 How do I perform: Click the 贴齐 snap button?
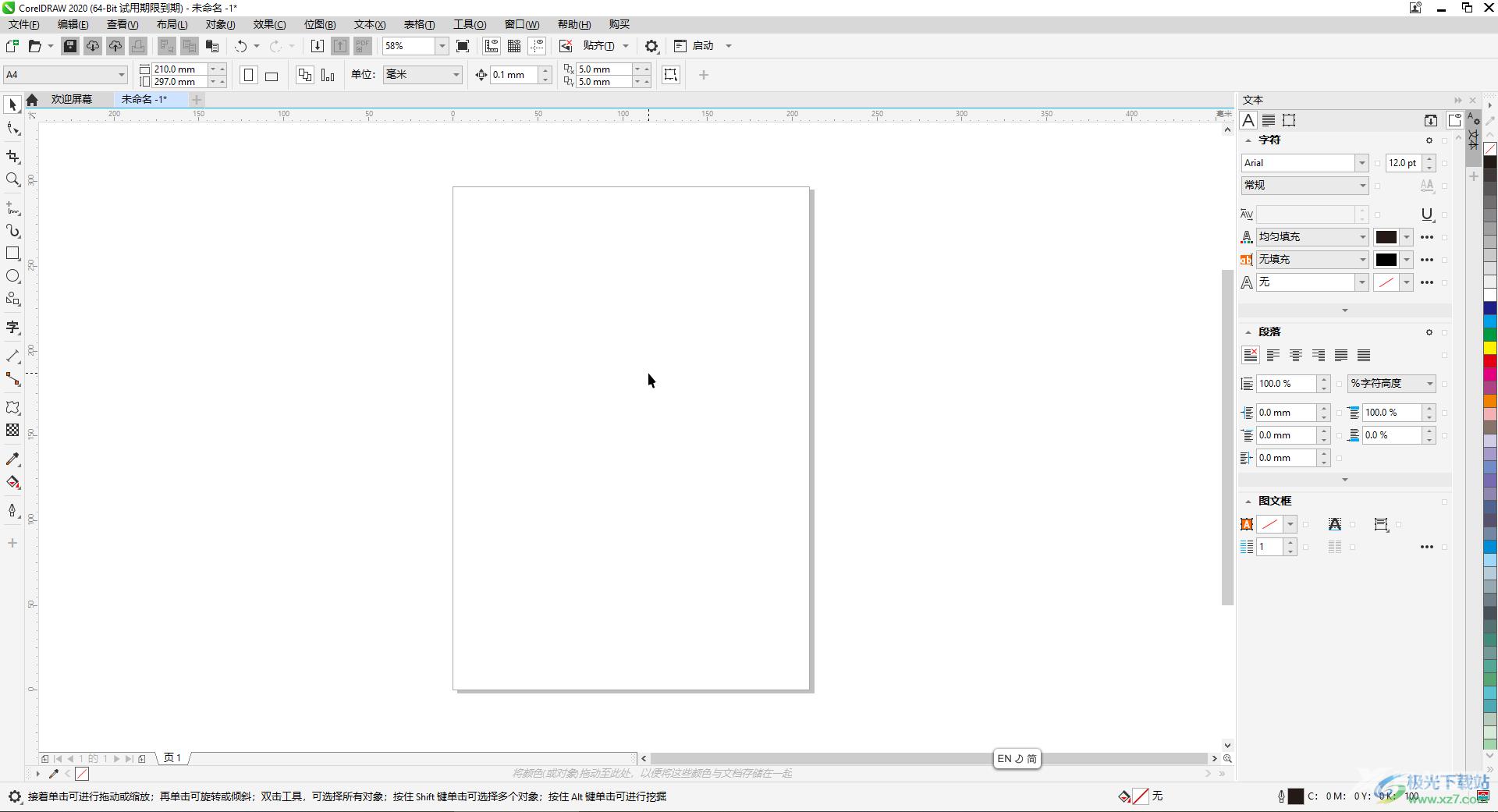pos(598,46)
